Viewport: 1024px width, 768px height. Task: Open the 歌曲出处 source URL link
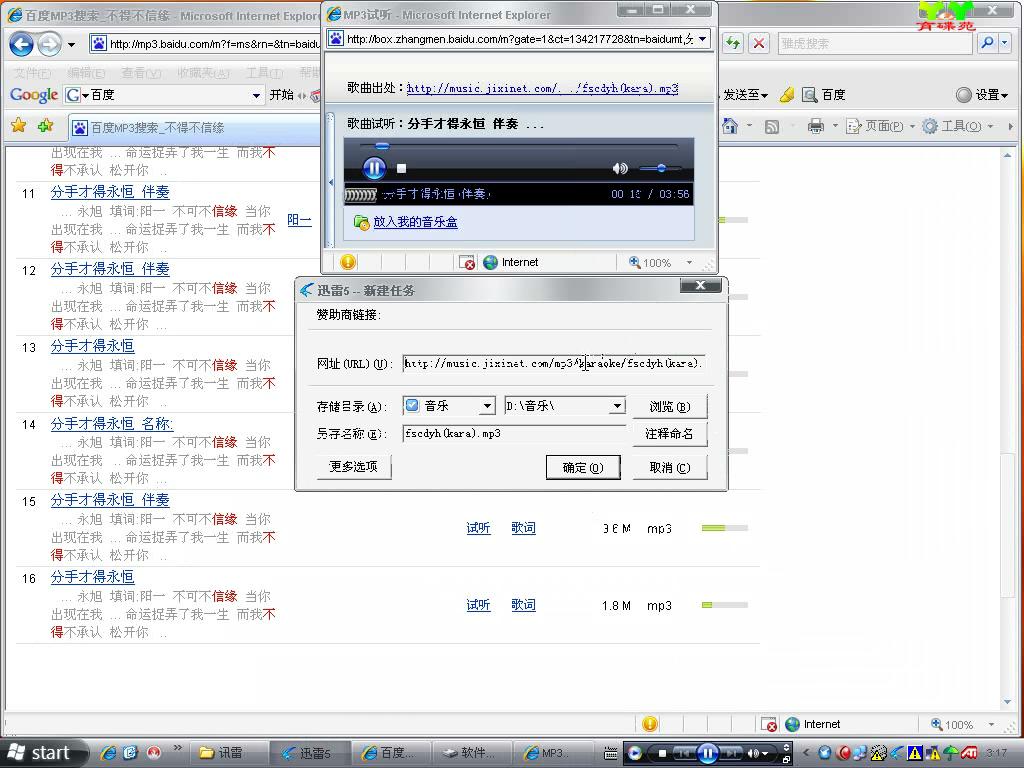(x=542, y=88)
